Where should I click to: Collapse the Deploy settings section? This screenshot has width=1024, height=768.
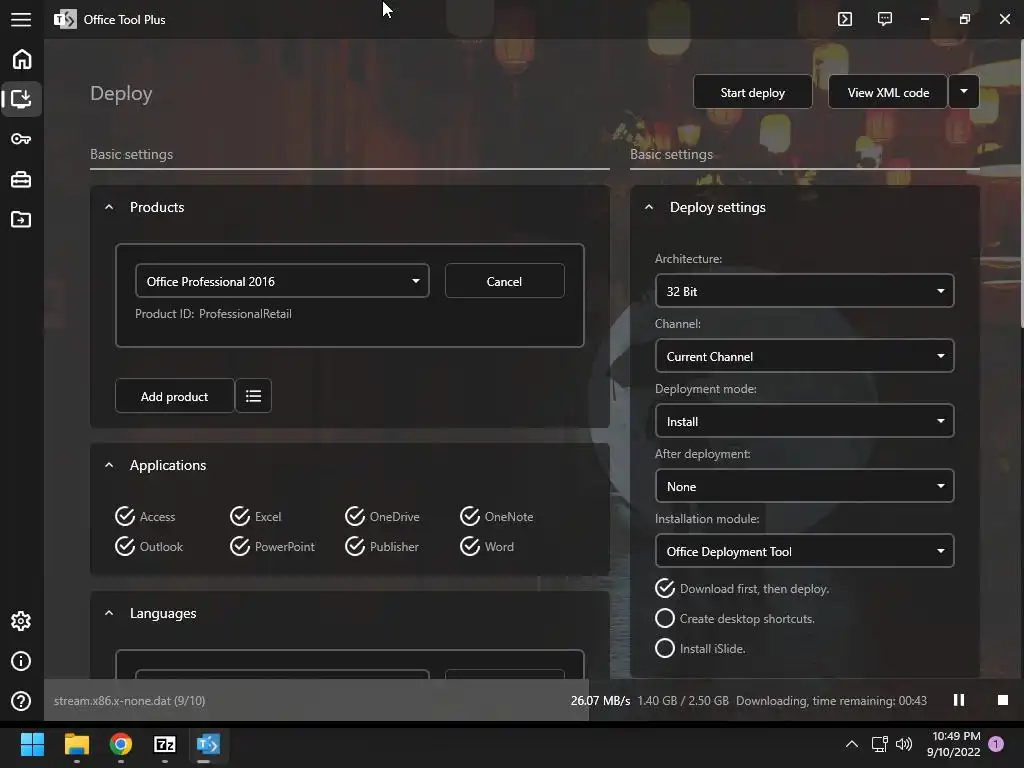[648, 207]
